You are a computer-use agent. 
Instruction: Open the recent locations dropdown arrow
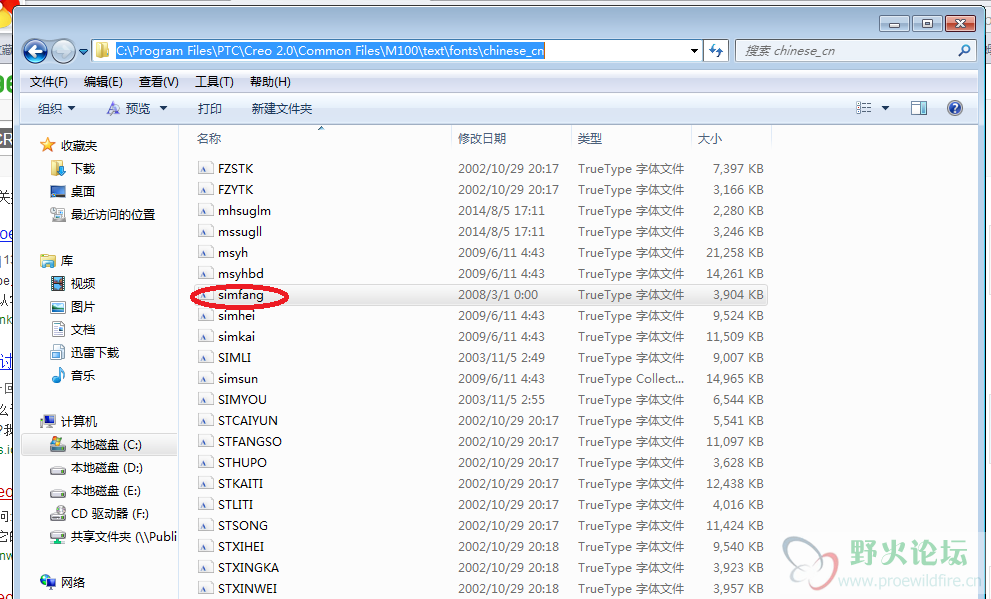pos(83,52)
